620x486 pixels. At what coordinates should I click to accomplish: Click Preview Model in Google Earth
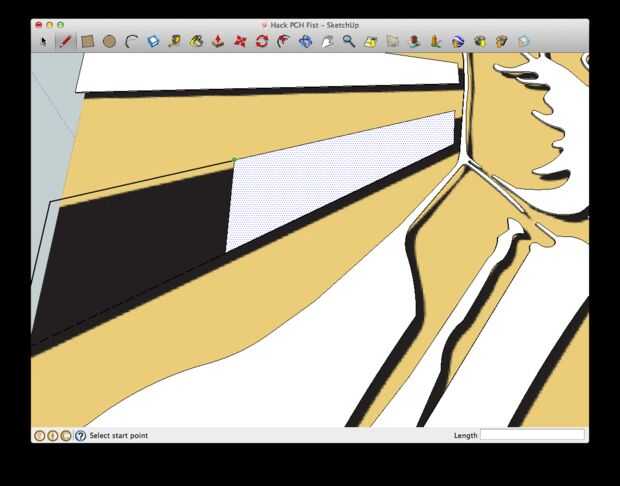click(x=457, y=41)
